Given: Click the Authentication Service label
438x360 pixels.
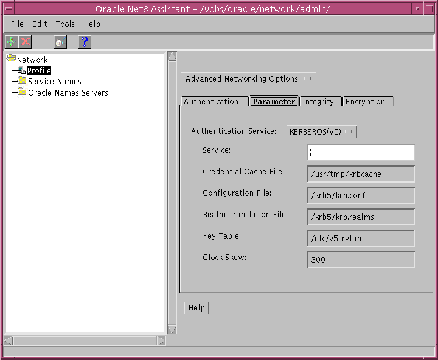Looking at the screenshot, I should point(234,131).
